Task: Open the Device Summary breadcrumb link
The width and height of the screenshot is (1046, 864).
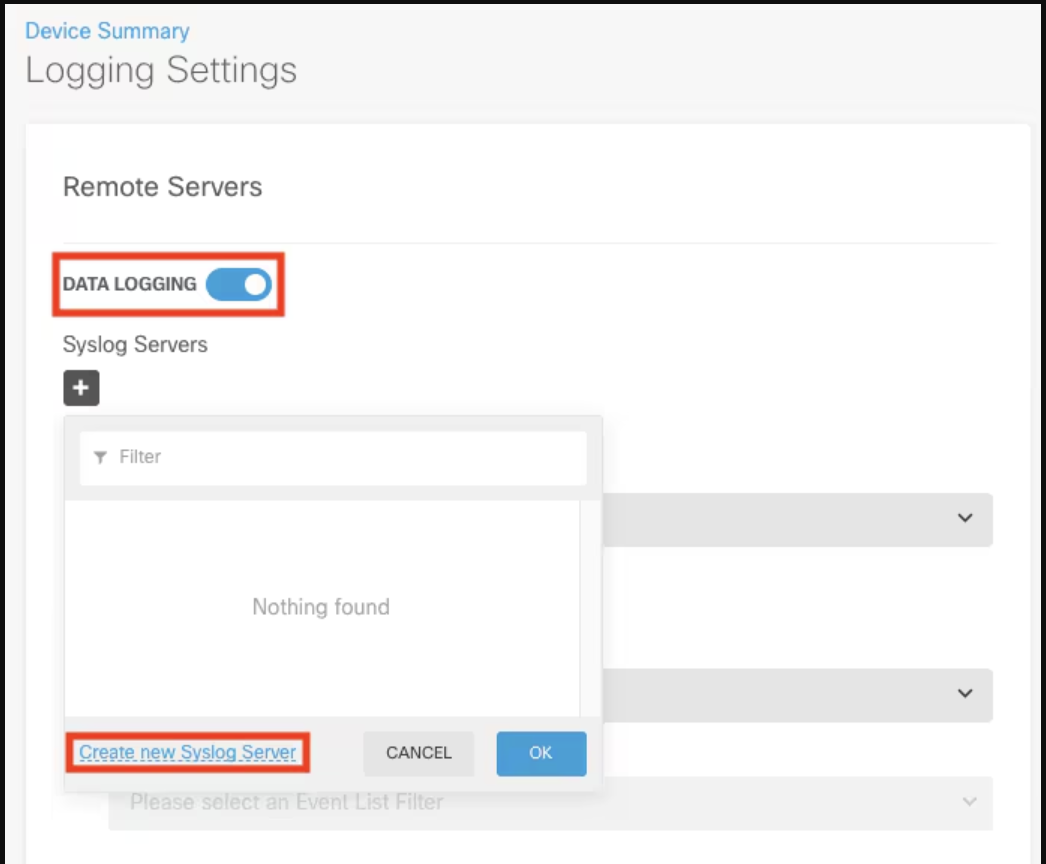Action: click(107, 31)
